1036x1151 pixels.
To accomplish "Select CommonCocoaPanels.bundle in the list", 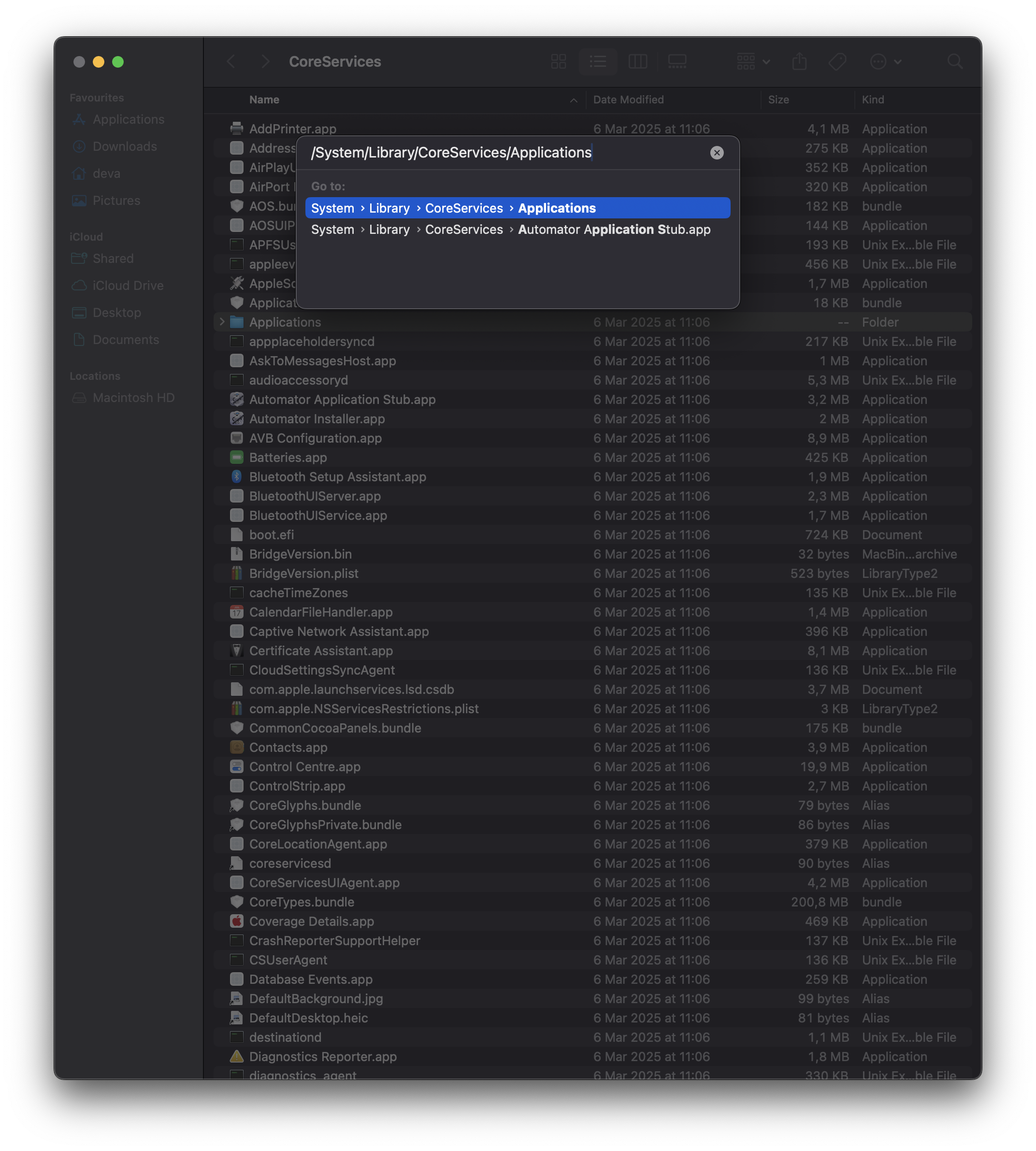I will click(592, 728).
